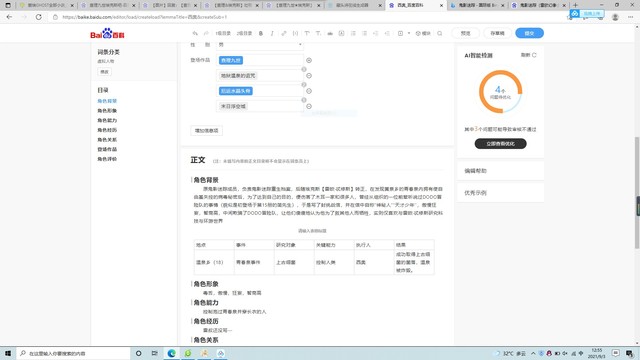Undo the last edit in the editor toolbar
640x360 pixels.
pos(195,33)
